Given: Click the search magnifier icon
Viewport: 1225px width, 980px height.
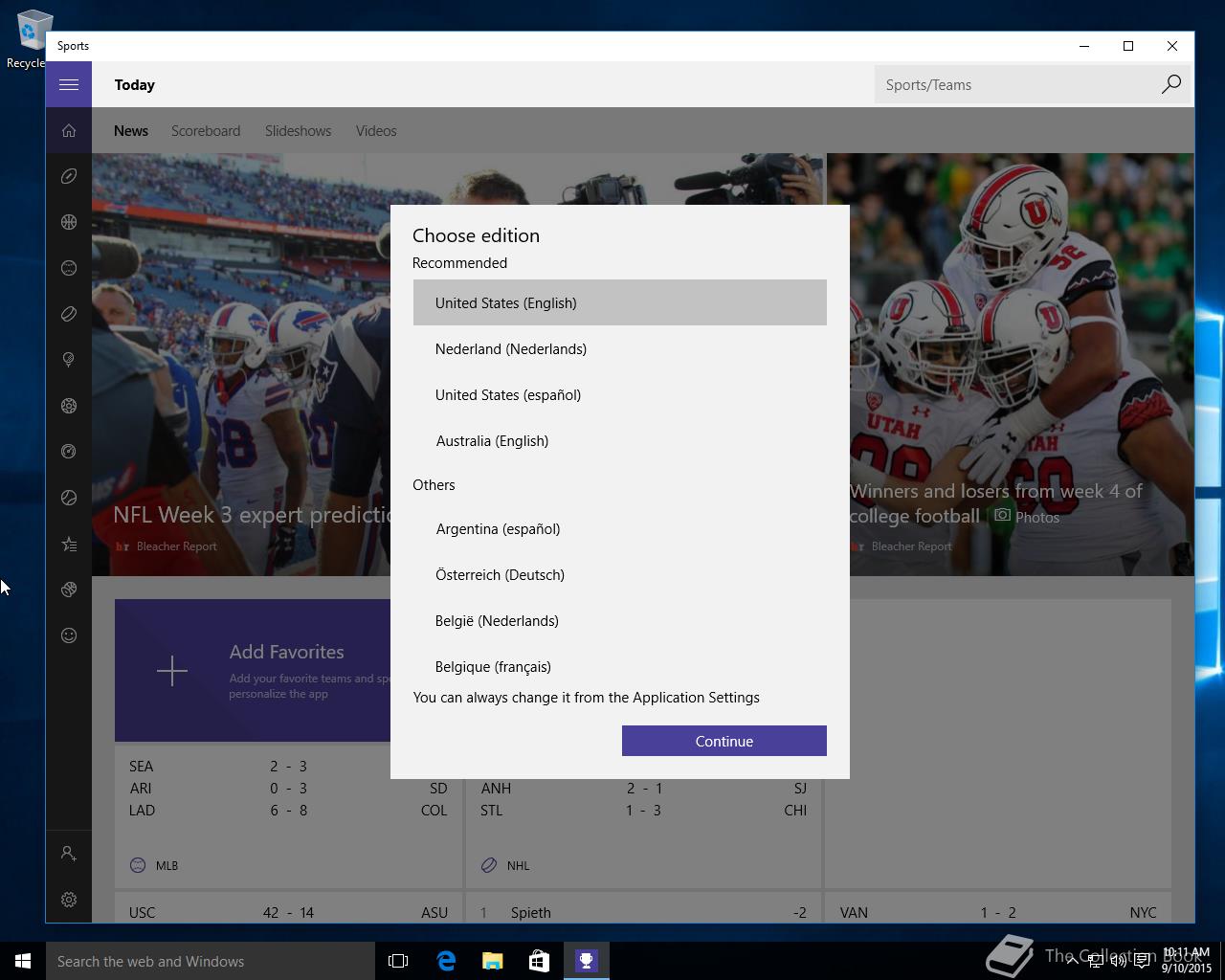Looking at the screenshot, I should pyautogui.click(x=1171, y=84).
